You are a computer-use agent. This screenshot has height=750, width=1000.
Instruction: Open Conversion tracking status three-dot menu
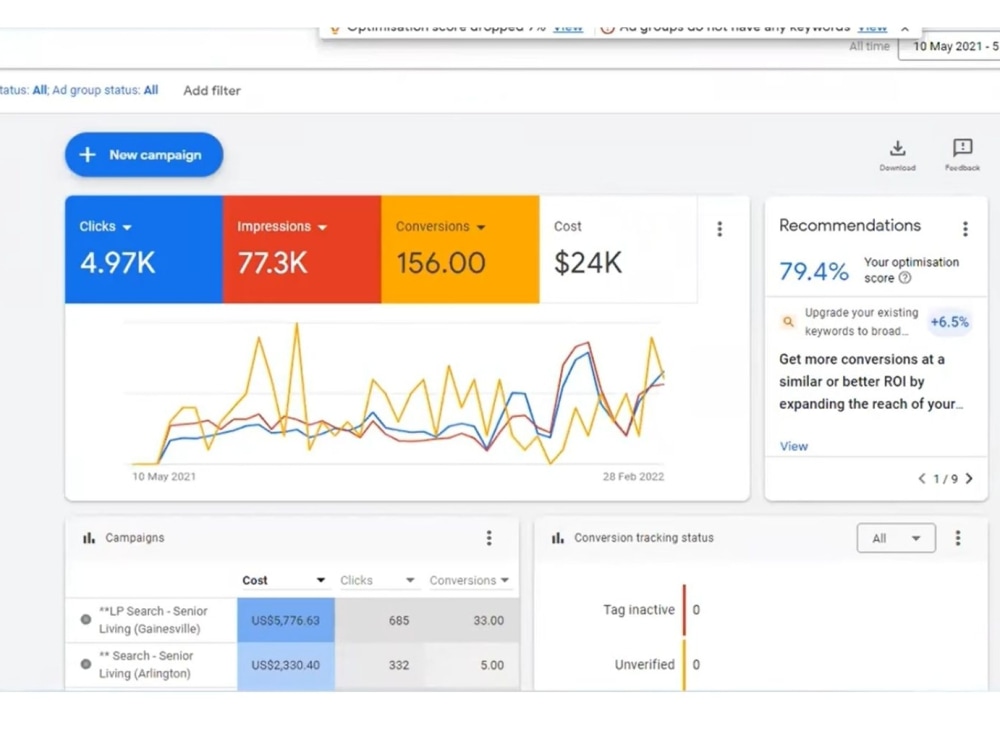[x=957, y=538]
